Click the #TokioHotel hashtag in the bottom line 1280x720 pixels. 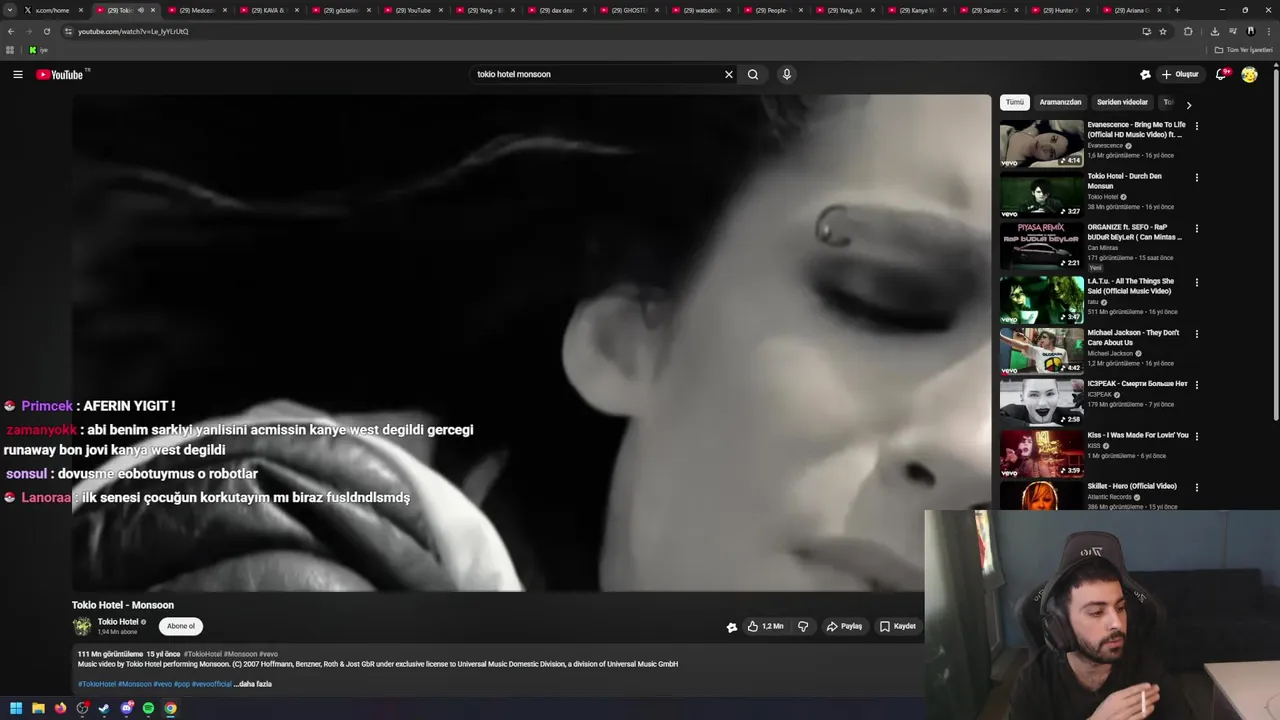click(x=97, y=684)
